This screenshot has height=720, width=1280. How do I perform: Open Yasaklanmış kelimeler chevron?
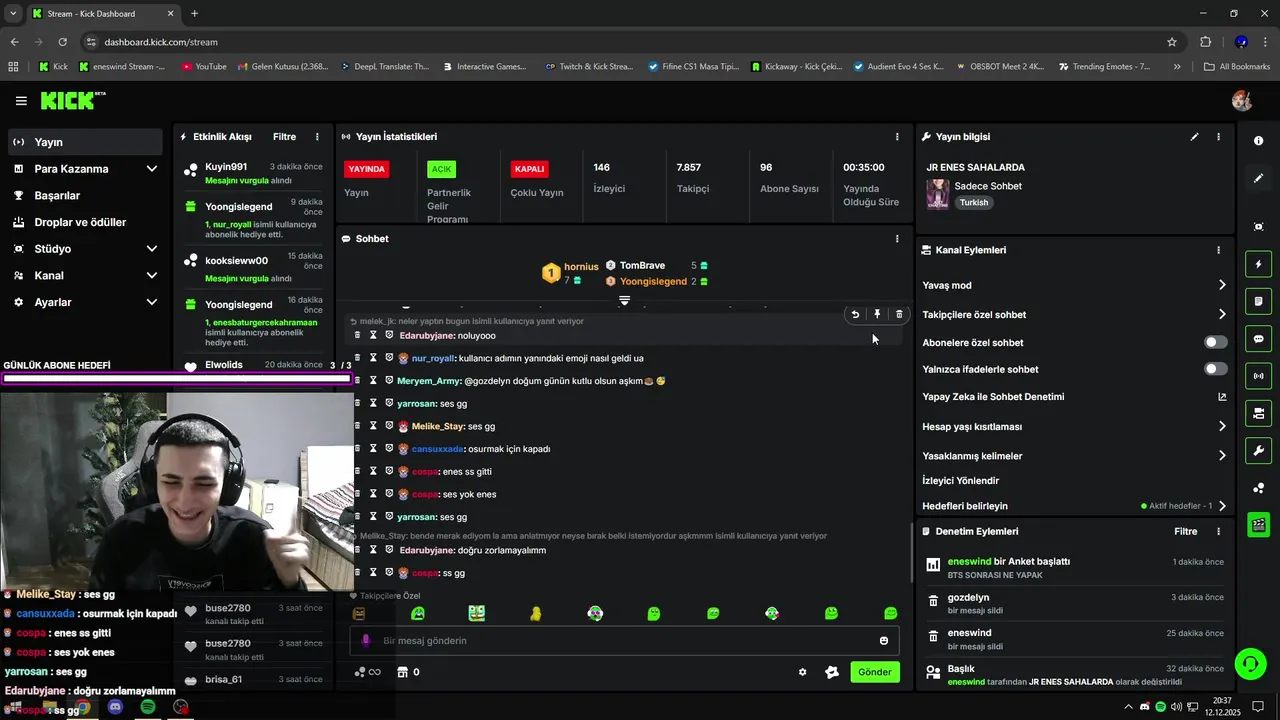[x=1222, y=455]
